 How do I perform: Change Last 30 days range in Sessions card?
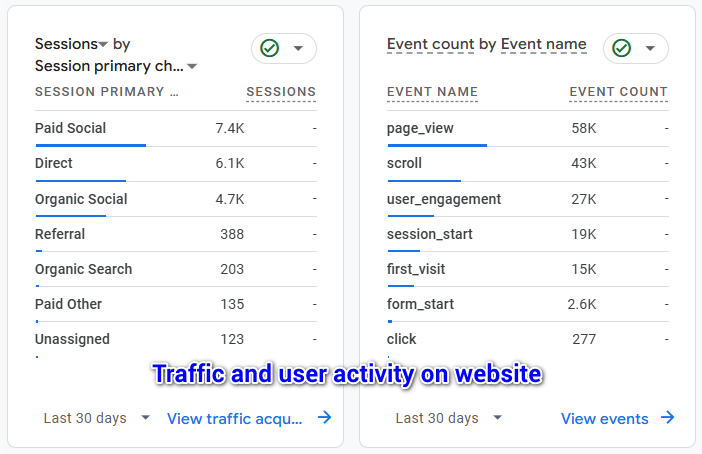click(97, 418)
